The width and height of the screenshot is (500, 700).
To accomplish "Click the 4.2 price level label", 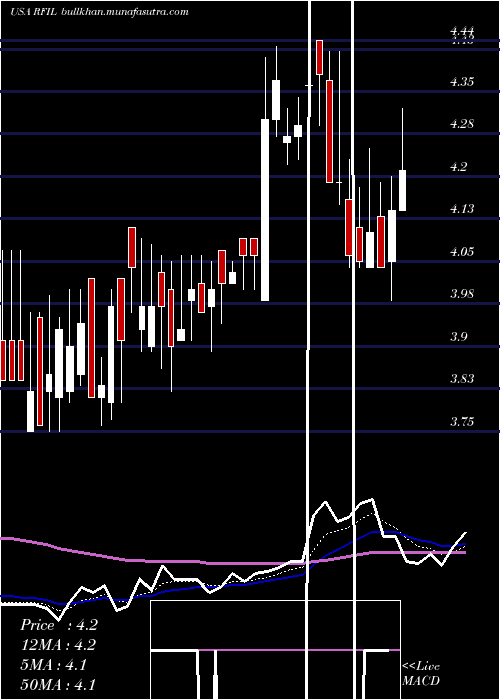I will pyautogui.click(x=458, y=167).
